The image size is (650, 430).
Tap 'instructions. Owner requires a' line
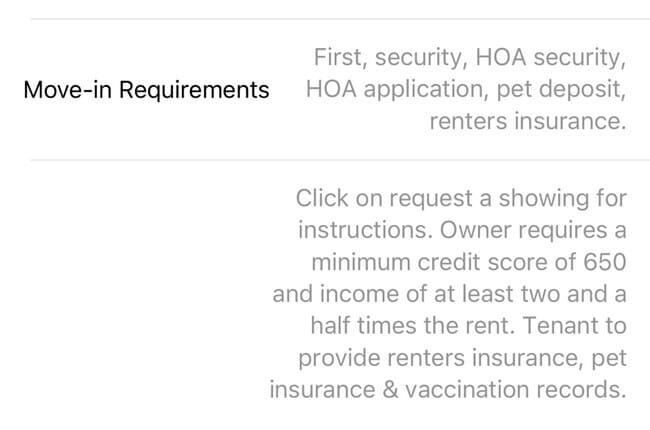pos(462,230)
